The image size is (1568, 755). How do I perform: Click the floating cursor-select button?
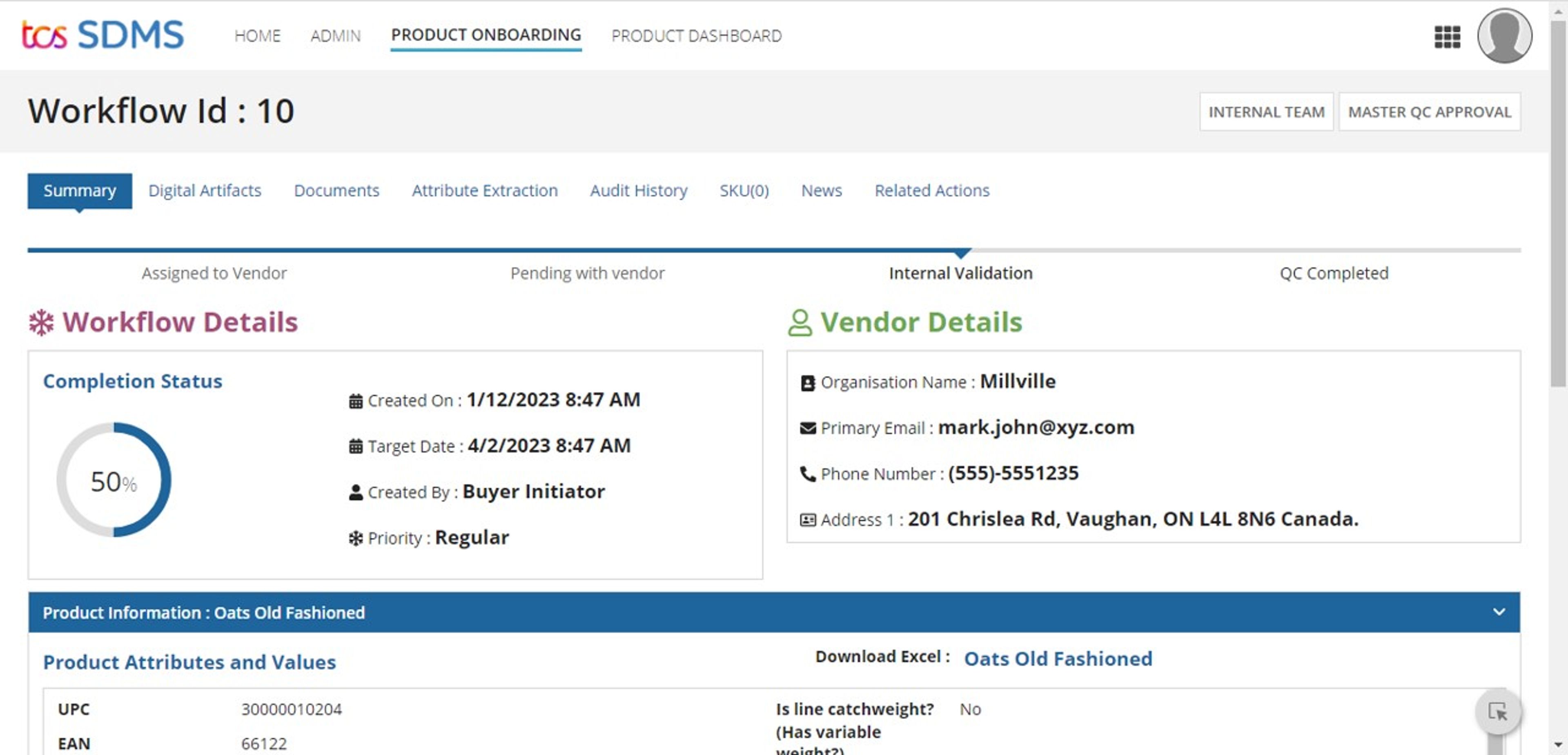[1497, 711]
